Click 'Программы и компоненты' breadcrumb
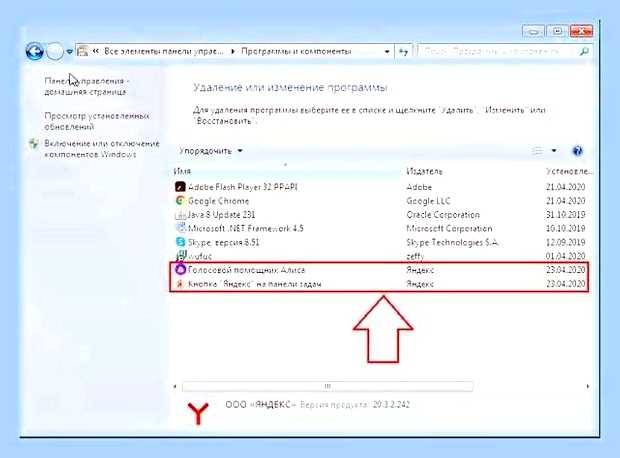Image resolution: width=620 pixels, height=458 pixels. pyautogui.click(x=296, y=51)
